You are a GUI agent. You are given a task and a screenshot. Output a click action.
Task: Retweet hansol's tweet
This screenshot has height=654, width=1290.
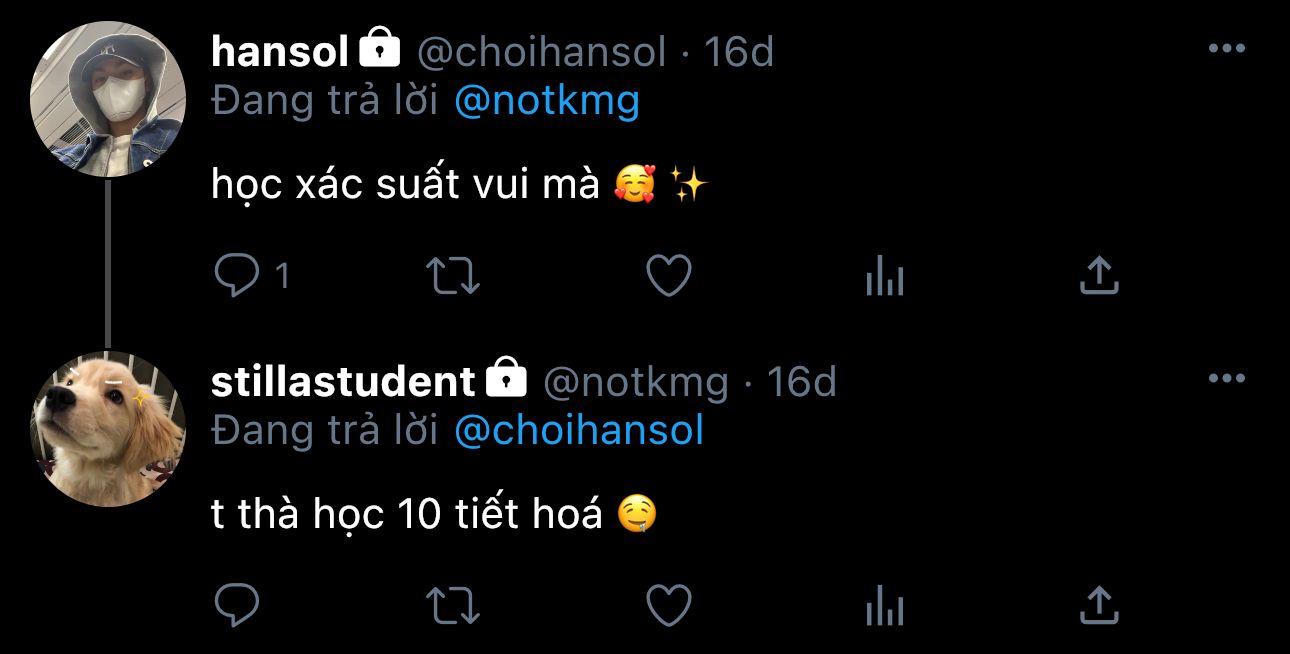tap(453, 276)
